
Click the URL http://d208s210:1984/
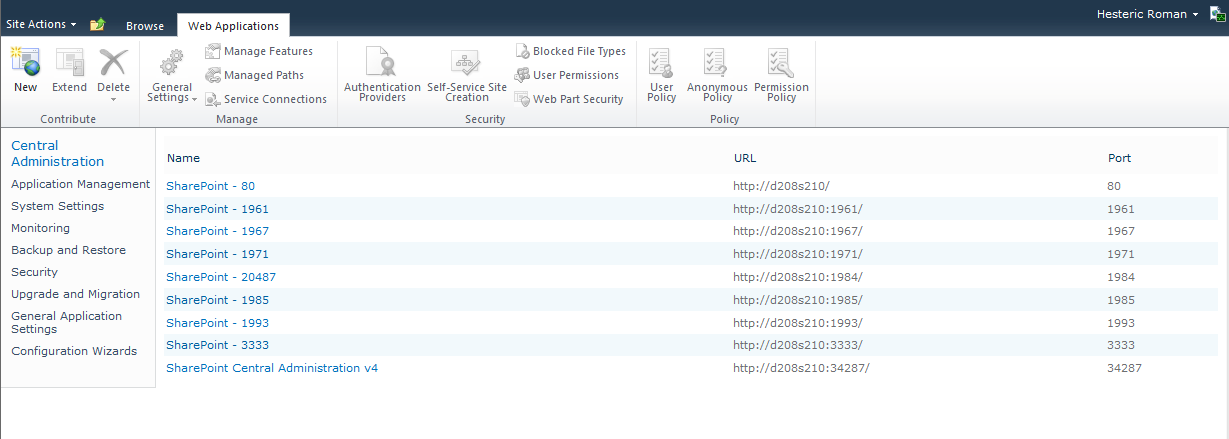coord(797,277)
